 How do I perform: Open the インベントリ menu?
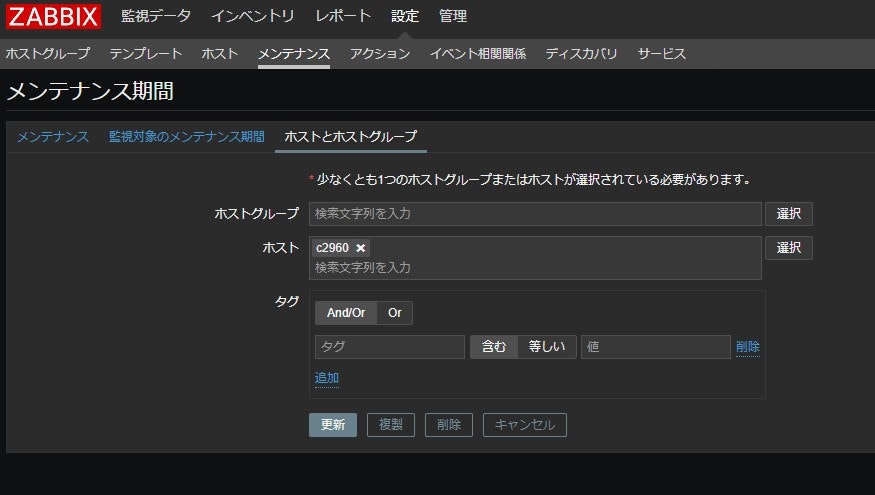[253, 16]
